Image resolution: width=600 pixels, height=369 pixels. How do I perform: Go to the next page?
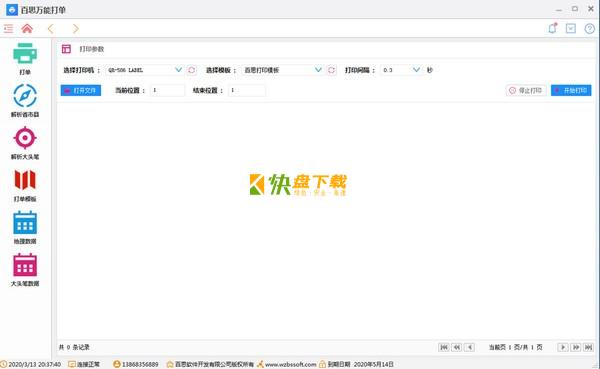pyautogui.click(x=563, y=347)
